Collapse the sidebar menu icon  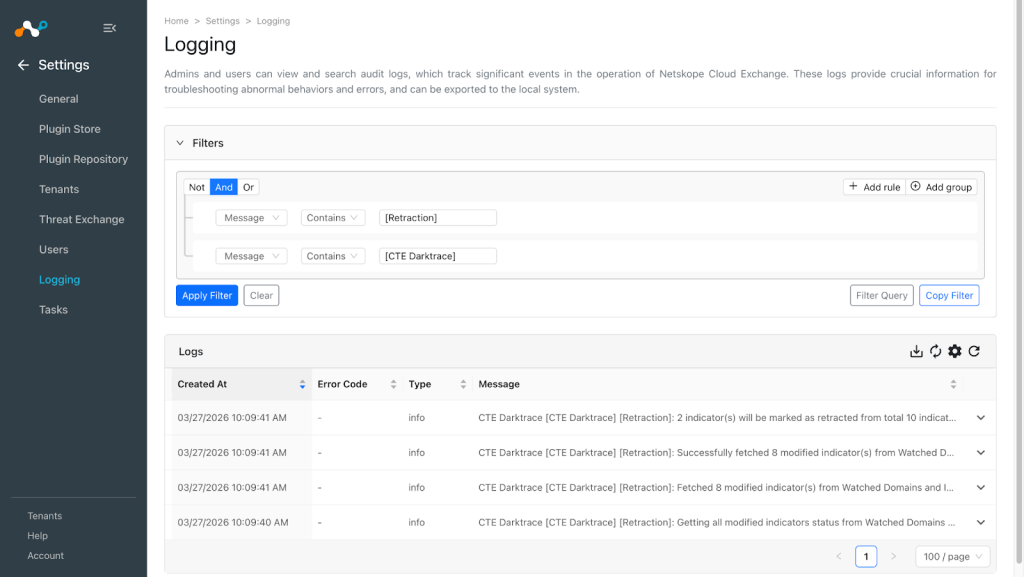[x=110, y=28]
